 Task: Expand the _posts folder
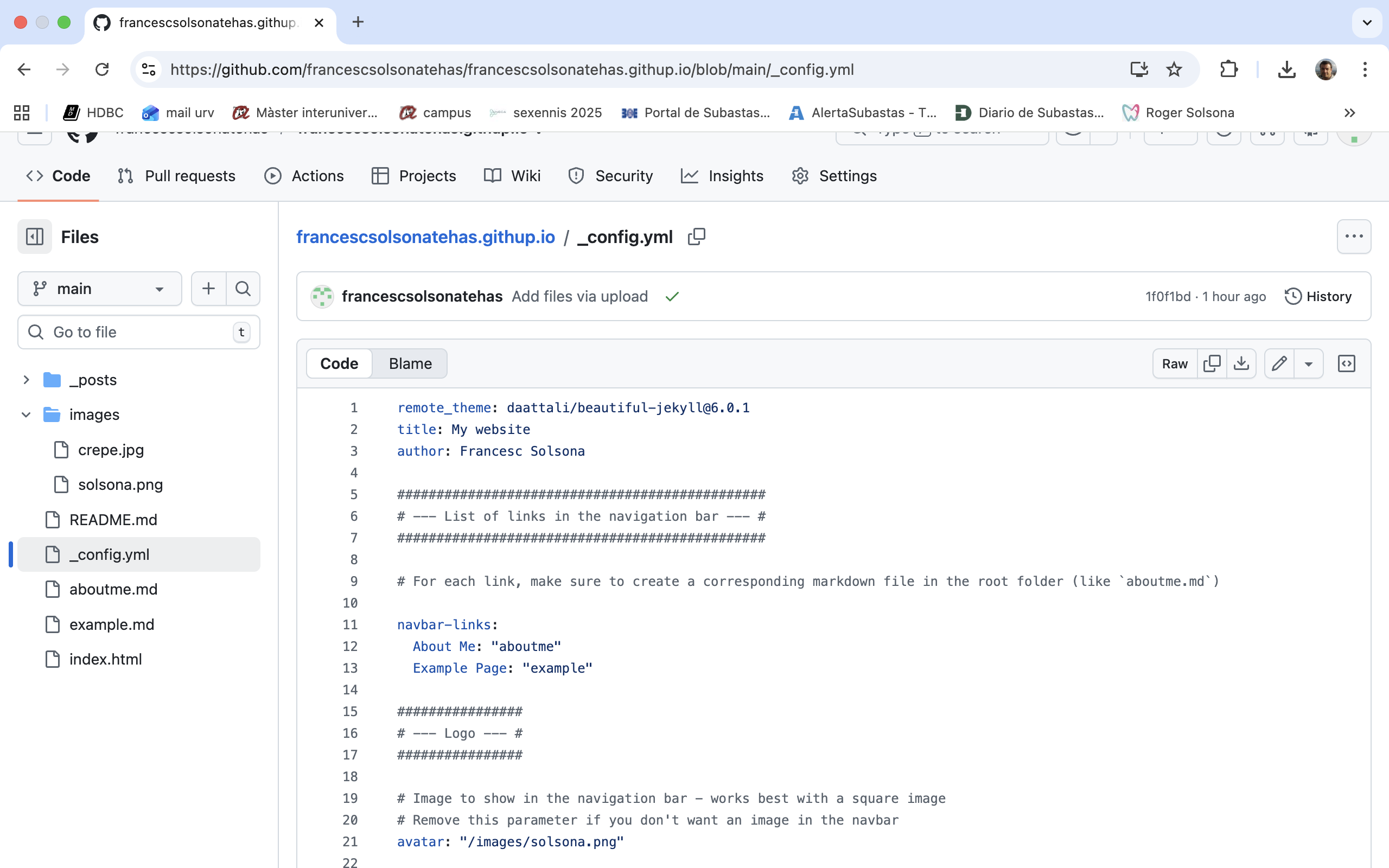26,379
